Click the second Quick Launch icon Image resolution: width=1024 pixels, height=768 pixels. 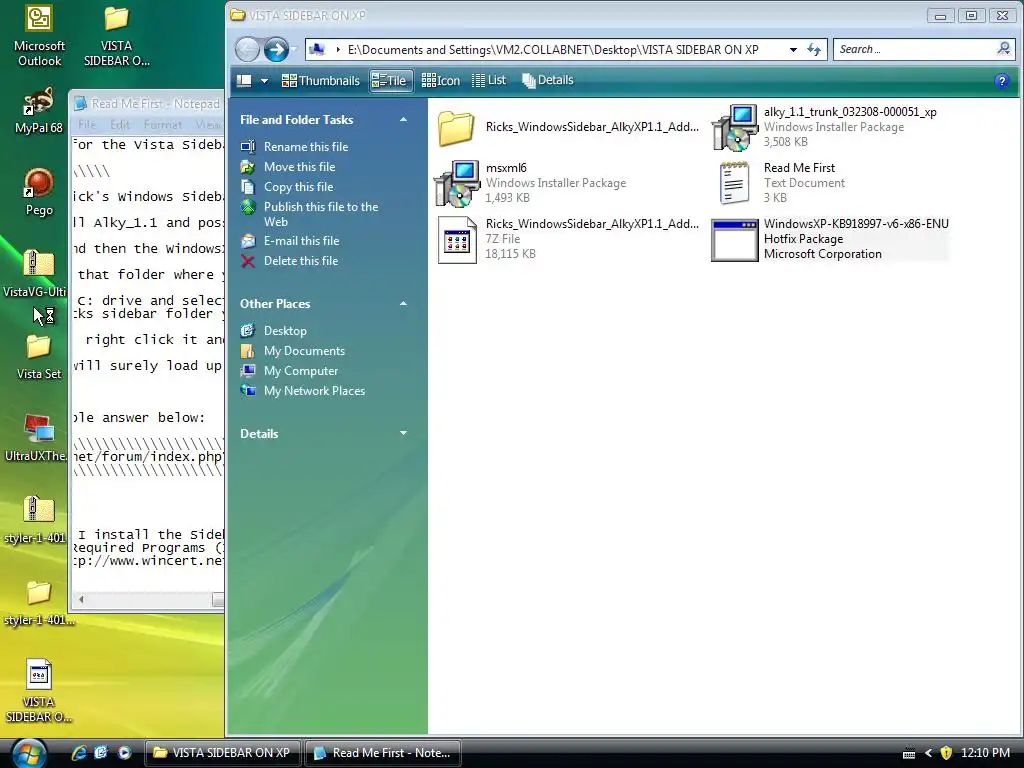click(101, 752)
